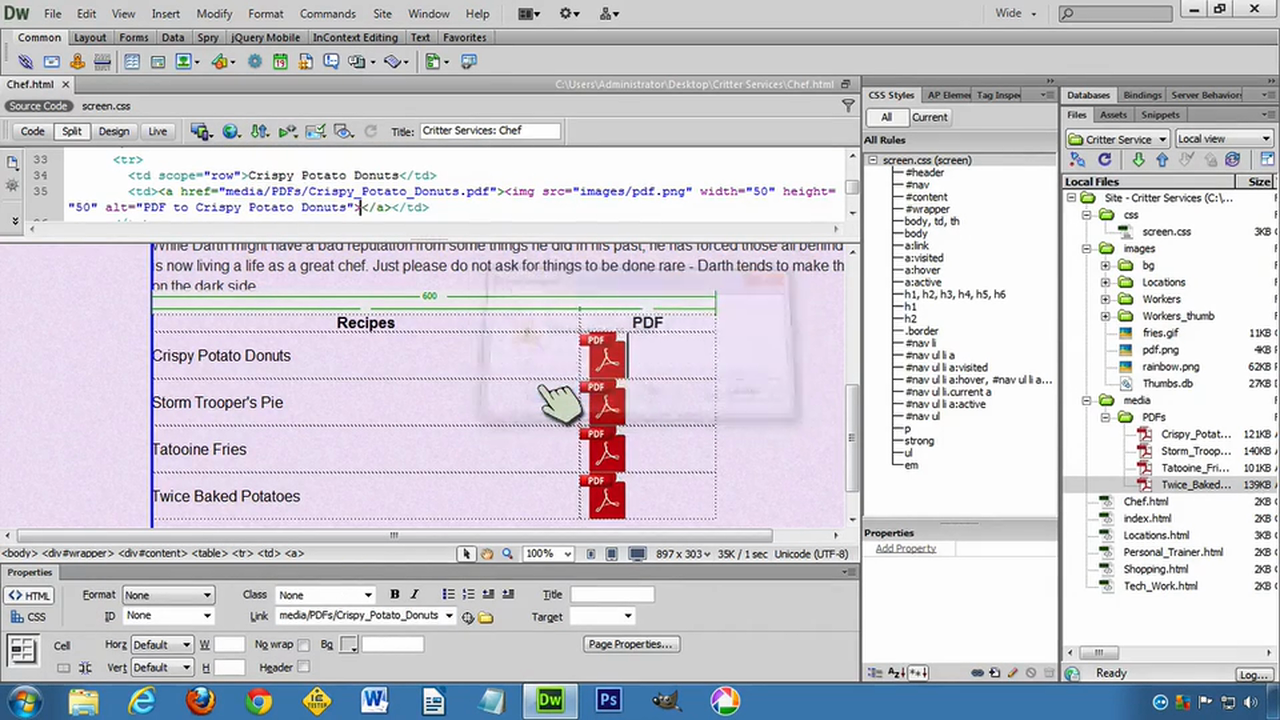1280x720 pixels.
Task: Select the screen.css related file label
Action: (x=105, y=106)
